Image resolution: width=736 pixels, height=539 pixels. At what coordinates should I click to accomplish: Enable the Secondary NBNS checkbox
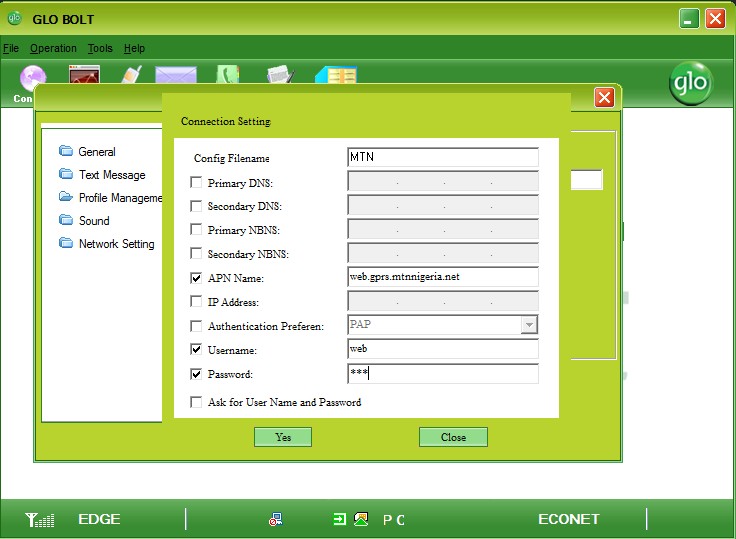pos(196,254)
